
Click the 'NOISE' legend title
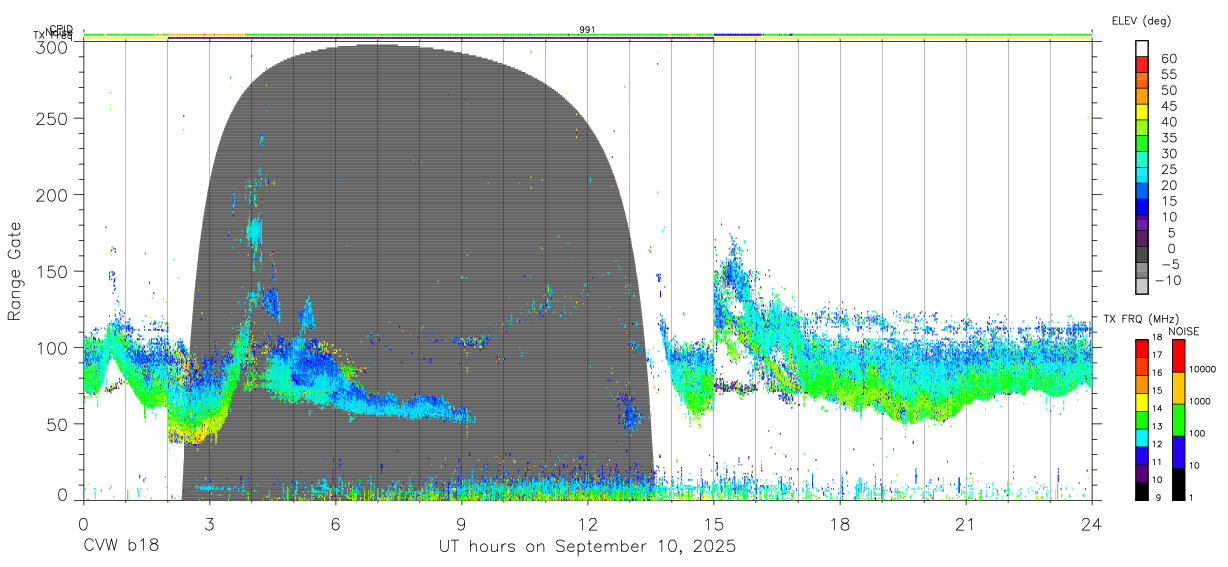pos(1183,331)
